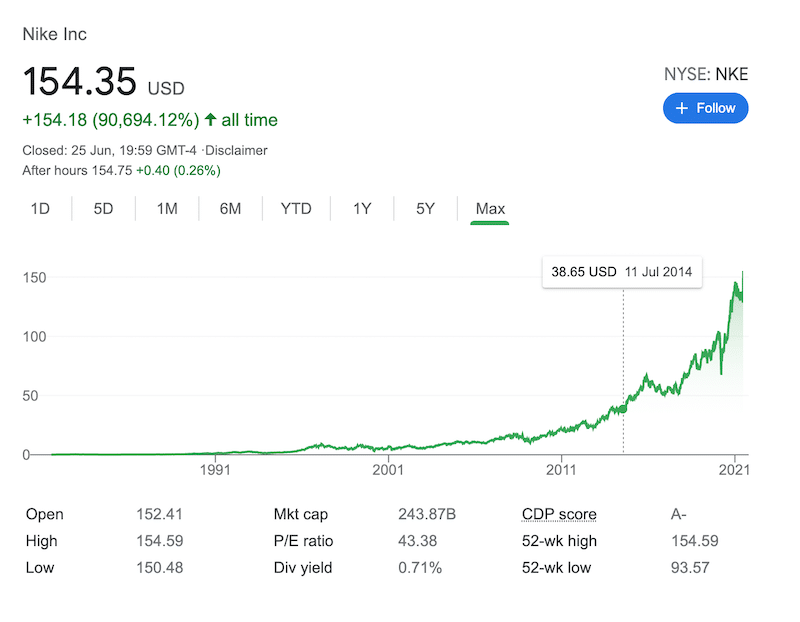The width and height of the screenshot is (800, 622).
Task: Click the Nike Inc title
Action: click(x=55, y=34)
